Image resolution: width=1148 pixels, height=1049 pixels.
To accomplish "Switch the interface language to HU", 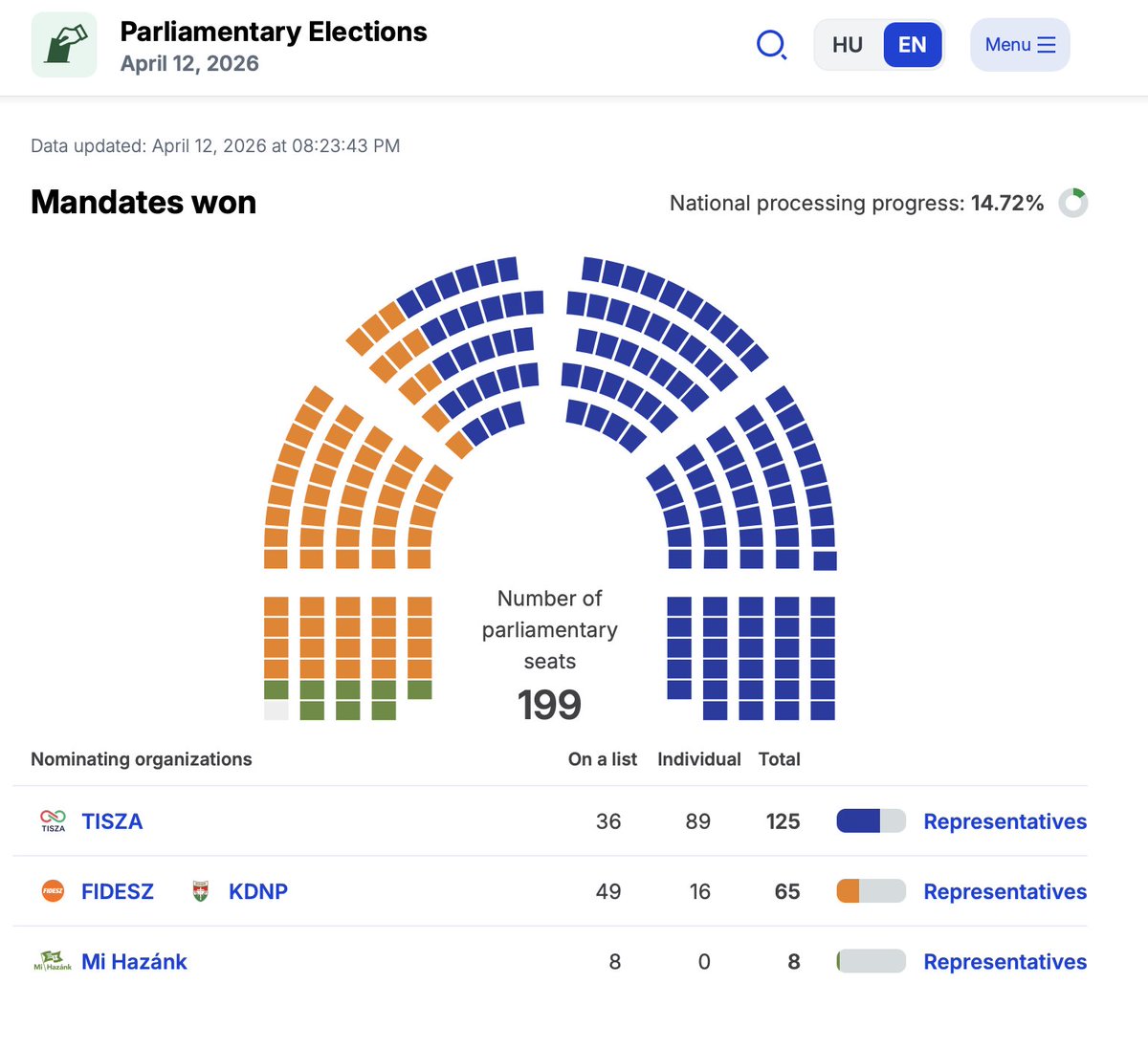I will tap(846, 44).
